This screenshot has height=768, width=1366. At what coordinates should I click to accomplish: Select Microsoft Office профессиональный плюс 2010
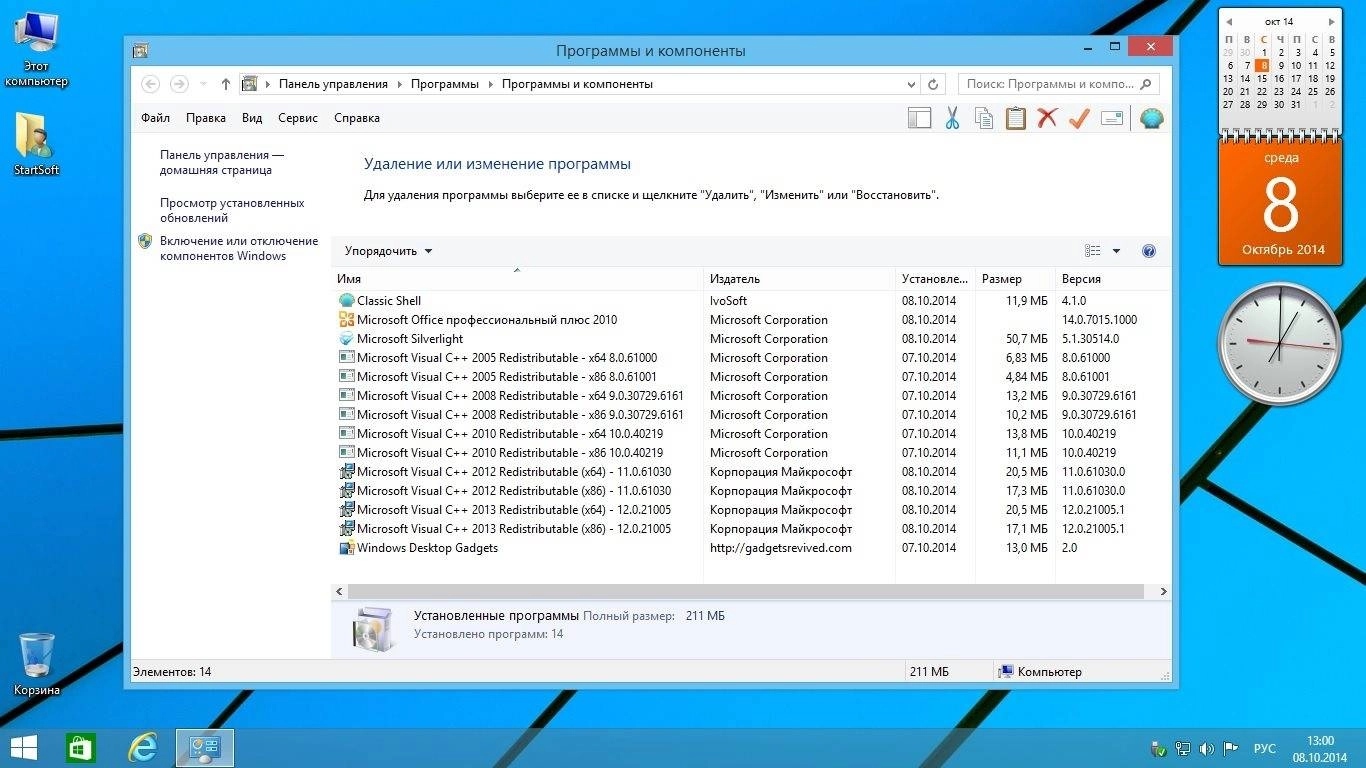tap(750, 320)
